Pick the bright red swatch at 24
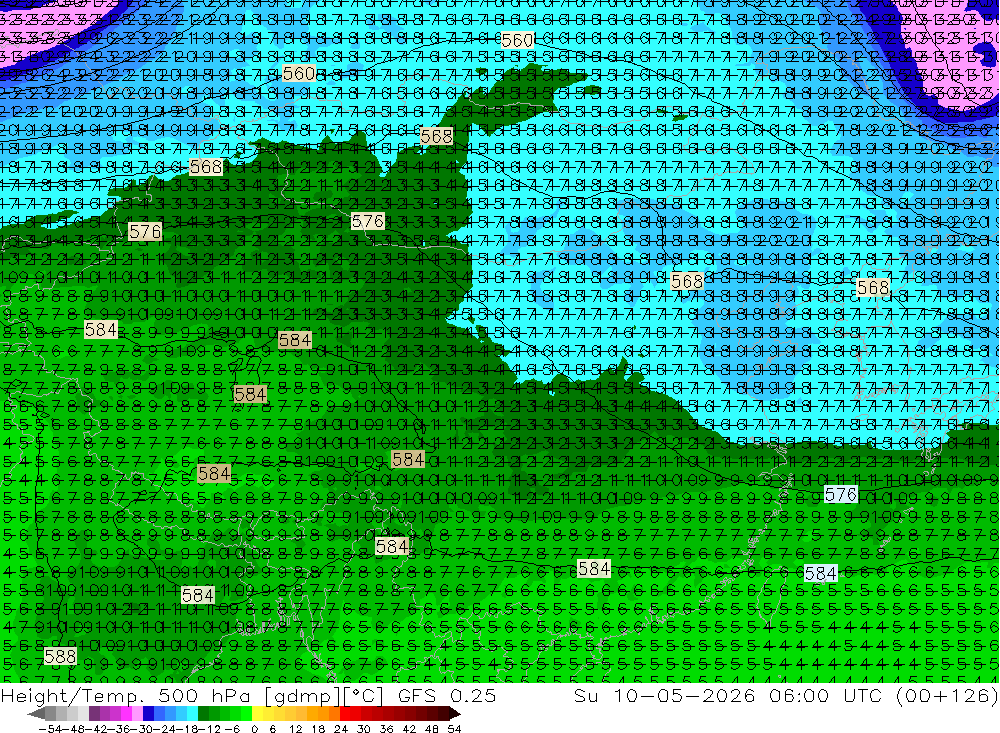The image size is (1000, 733). 345,714
